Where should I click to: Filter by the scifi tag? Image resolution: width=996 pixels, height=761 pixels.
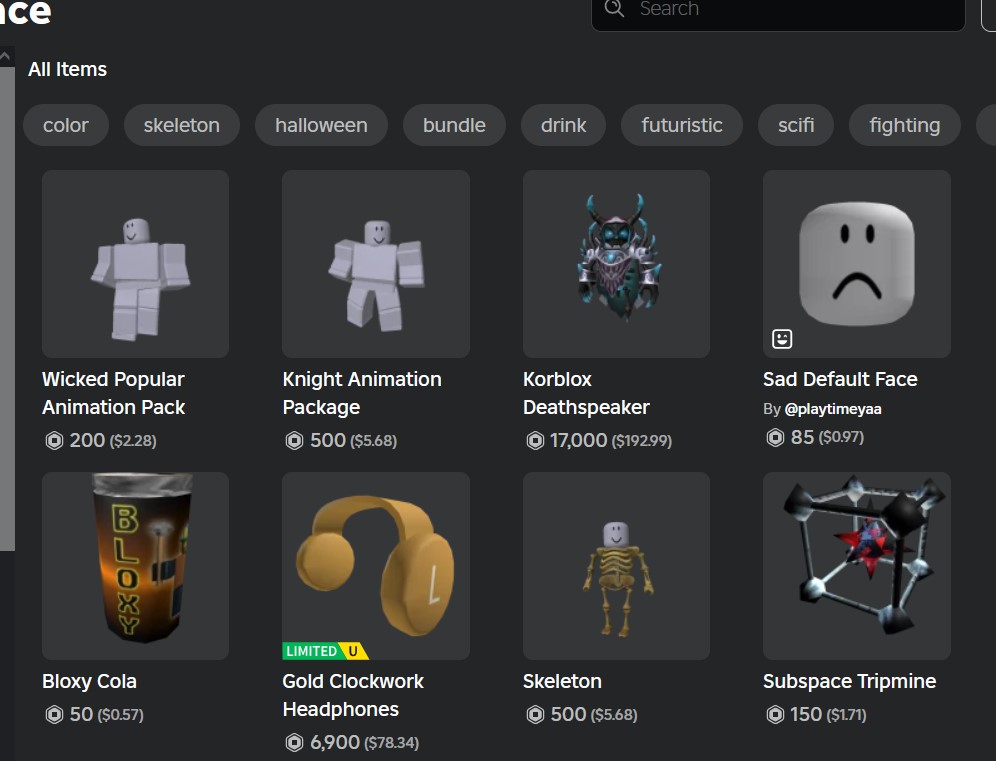(x=796, y=125)
